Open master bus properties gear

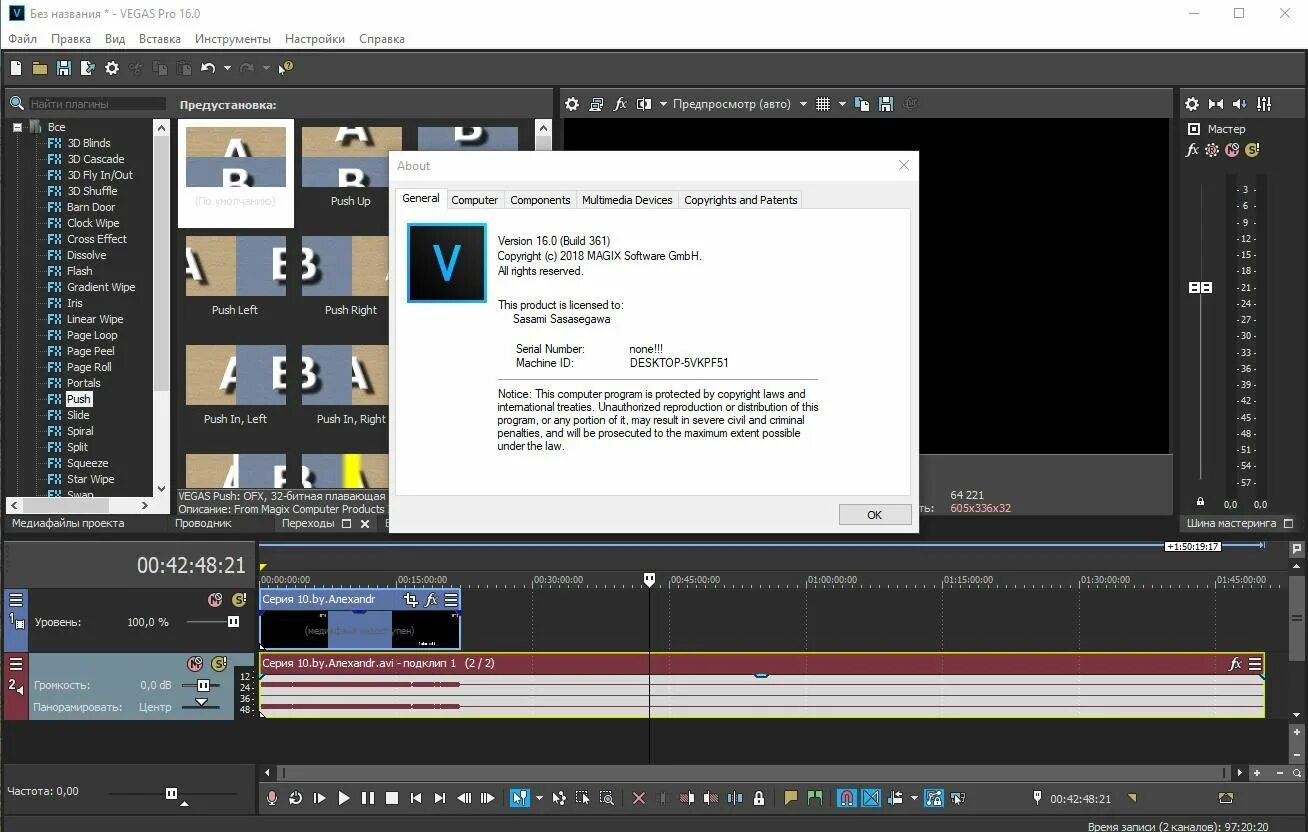pos(1192,104)
